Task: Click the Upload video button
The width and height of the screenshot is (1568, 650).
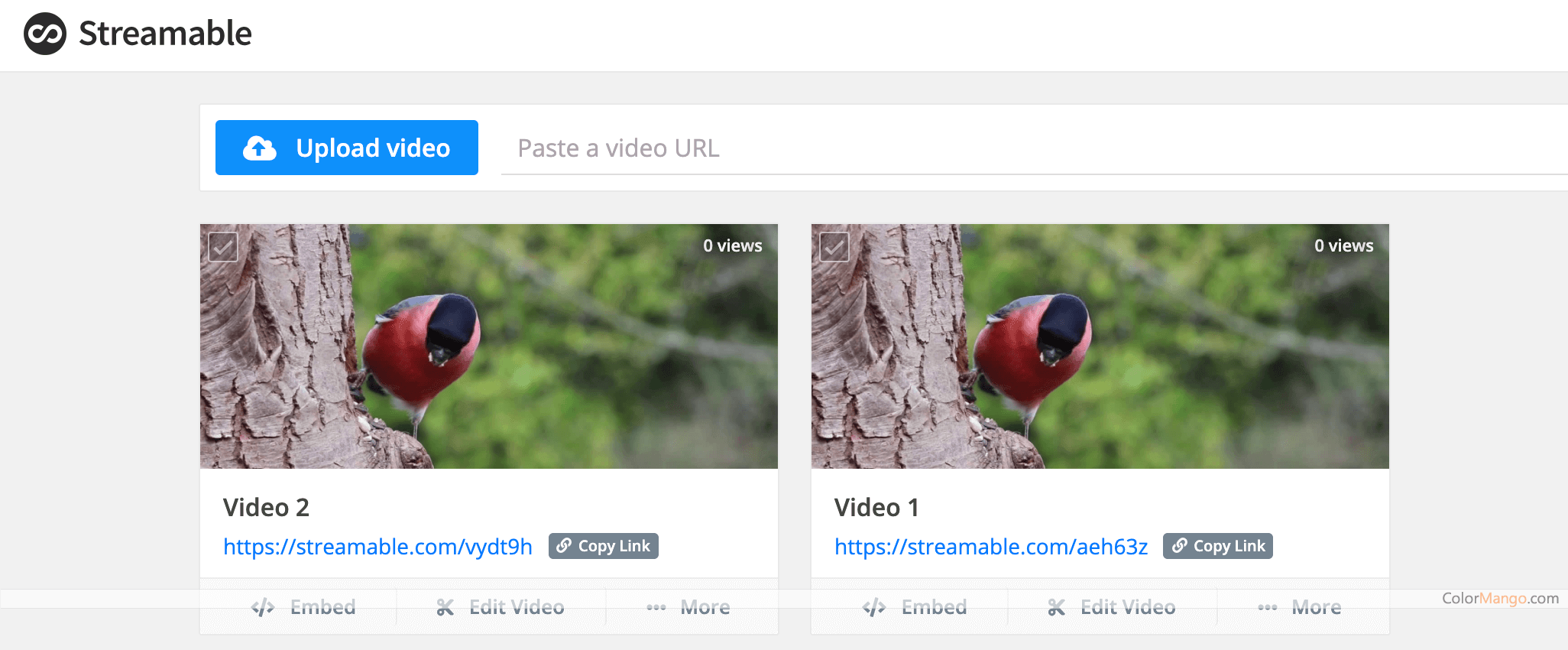Action: (347, 148)
